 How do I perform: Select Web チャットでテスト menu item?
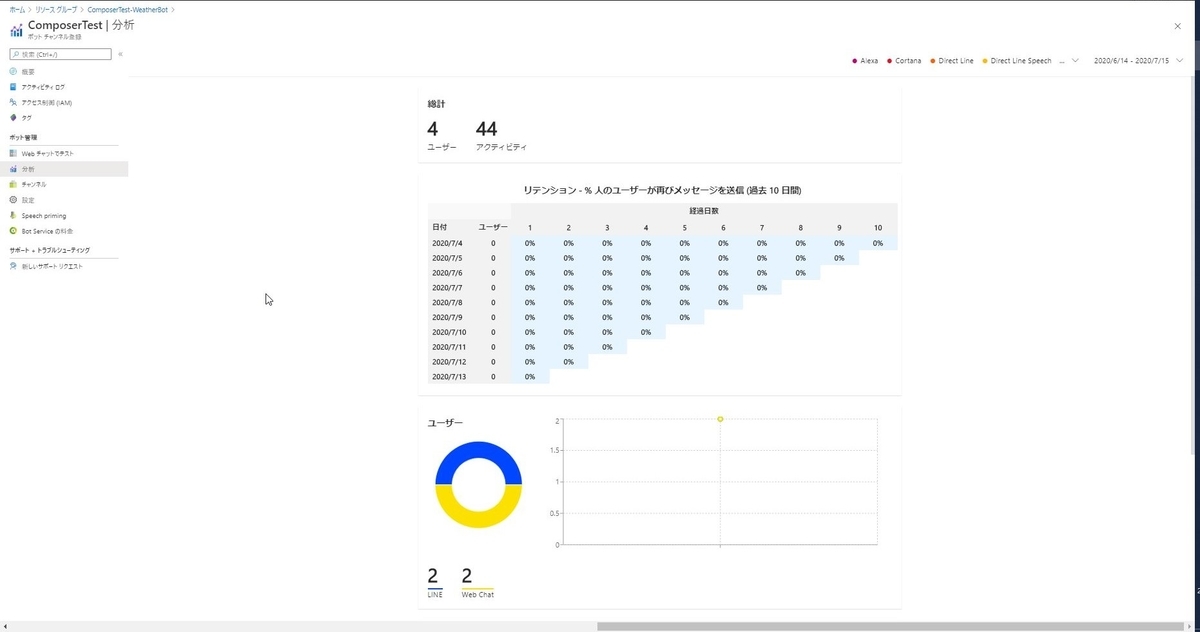click(64, 154)
